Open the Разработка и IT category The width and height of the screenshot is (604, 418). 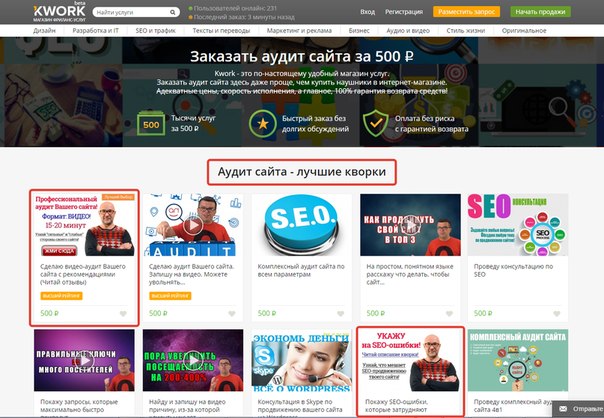point(96,30)
